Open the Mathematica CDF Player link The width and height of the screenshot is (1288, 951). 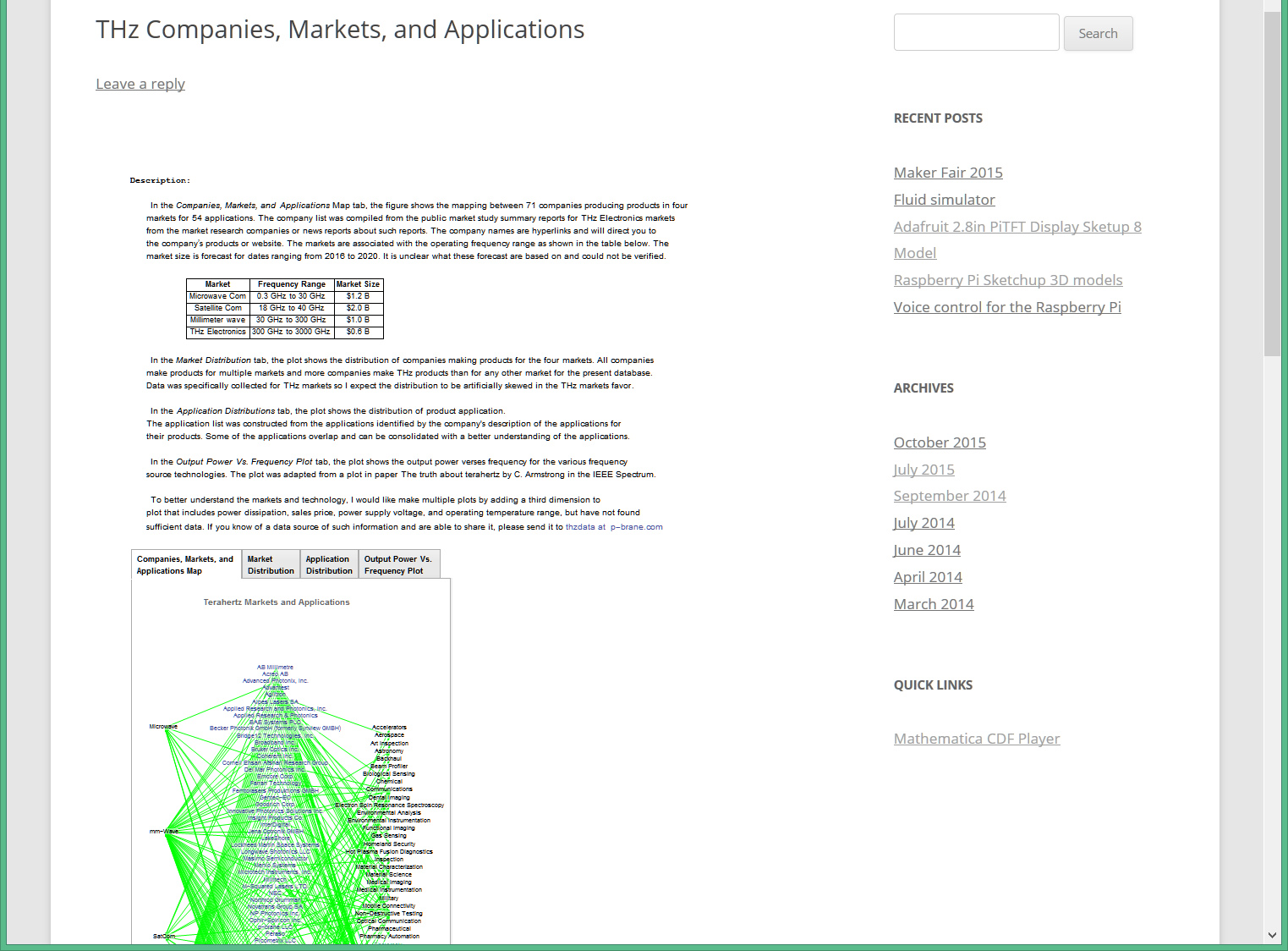coord(976,739)
